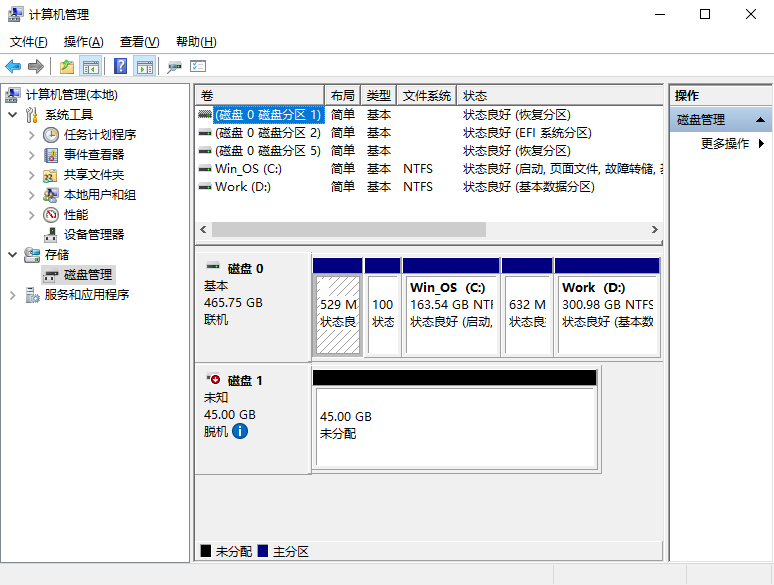Click the Back arrow toolbar icon

tap(13, 67)
